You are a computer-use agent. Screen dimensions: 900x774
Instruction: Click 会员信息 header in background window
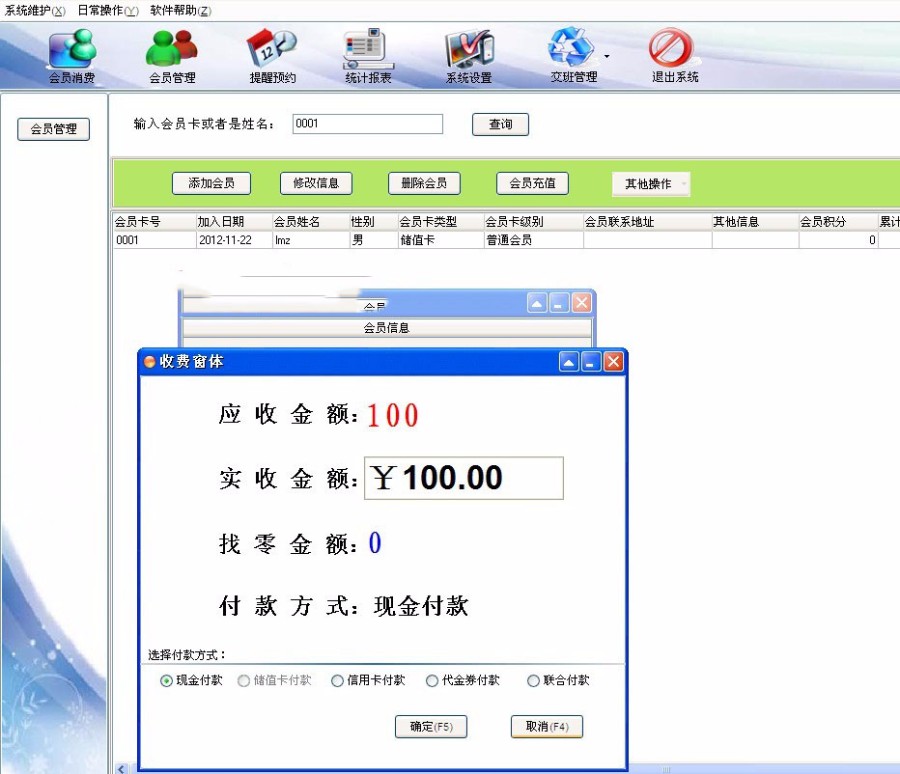[x=386, y=328]
